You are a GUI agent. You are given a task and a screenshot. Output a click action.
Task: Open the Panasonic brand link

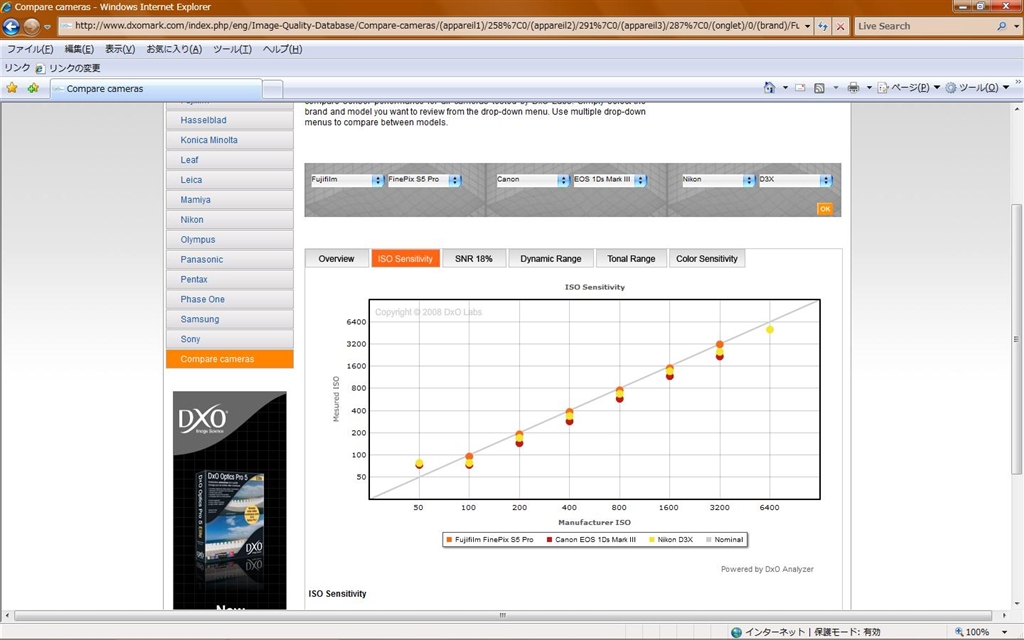point(229,259)
